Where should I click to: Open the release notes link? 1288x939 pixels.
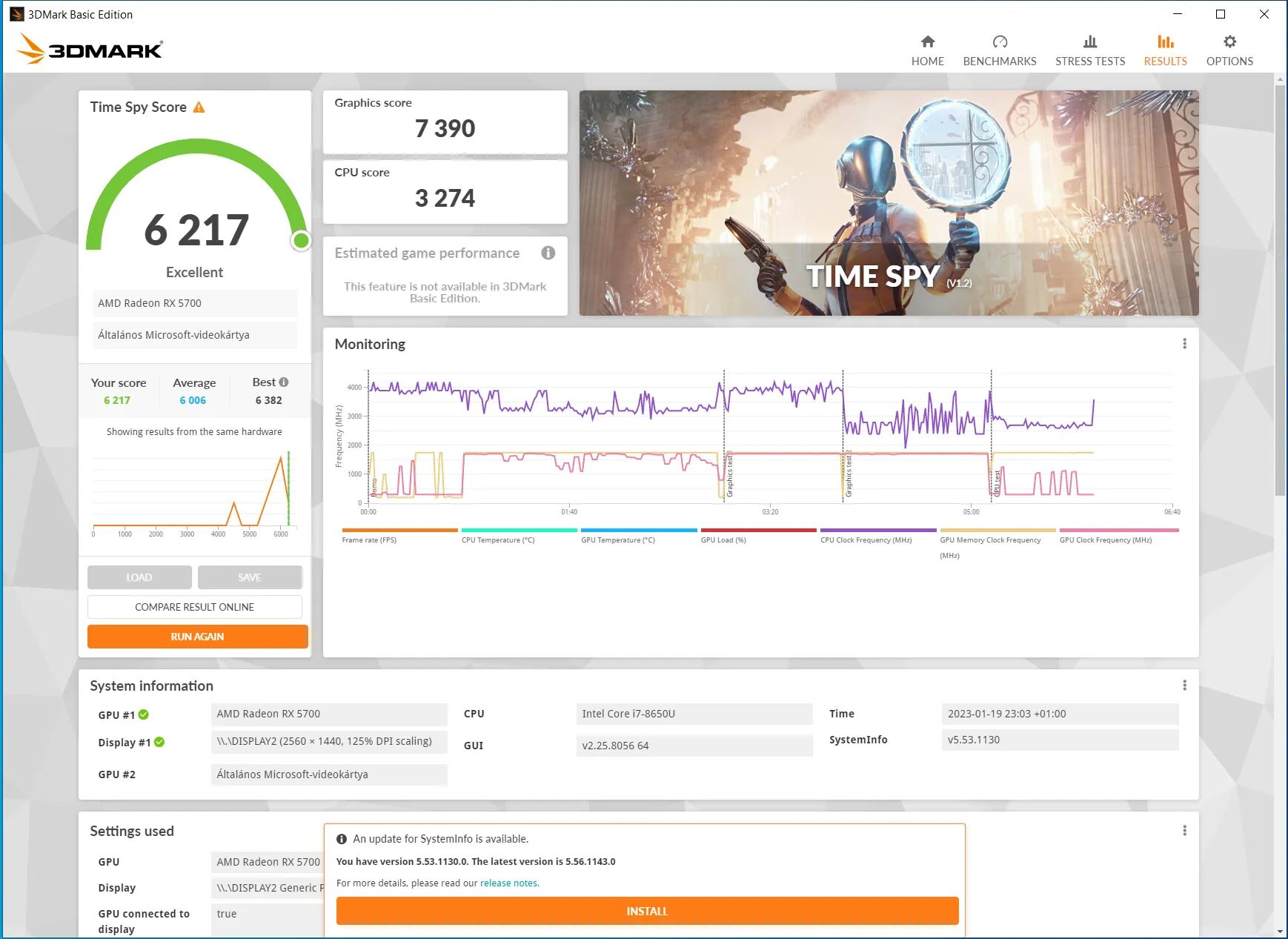coord(508,883)
